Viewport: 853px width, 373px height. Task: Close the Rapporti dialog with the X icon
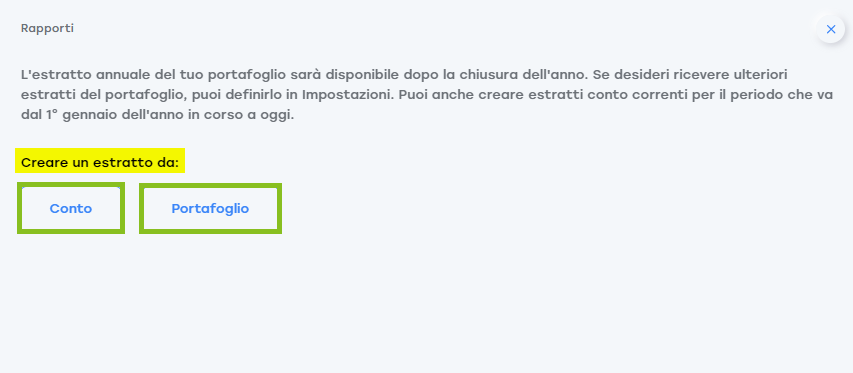pos(830,29)
